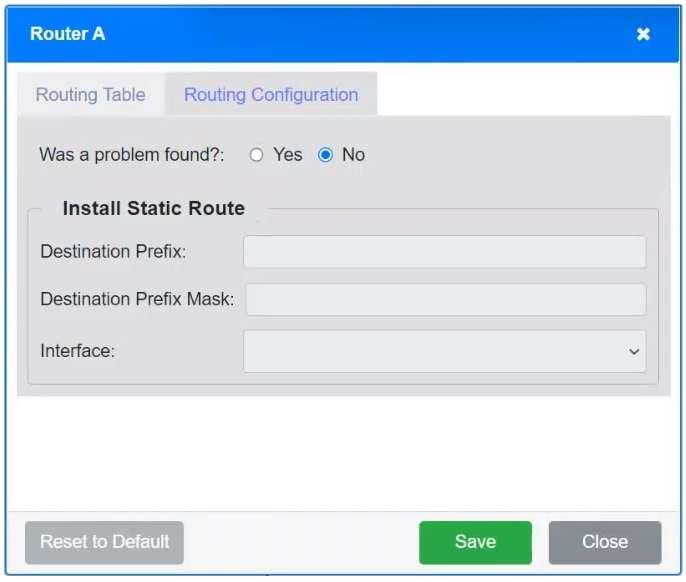This screenshot has width=686, height=582.
Task: Switch to the Routing Table tab
Action: (x=91, y=95)
